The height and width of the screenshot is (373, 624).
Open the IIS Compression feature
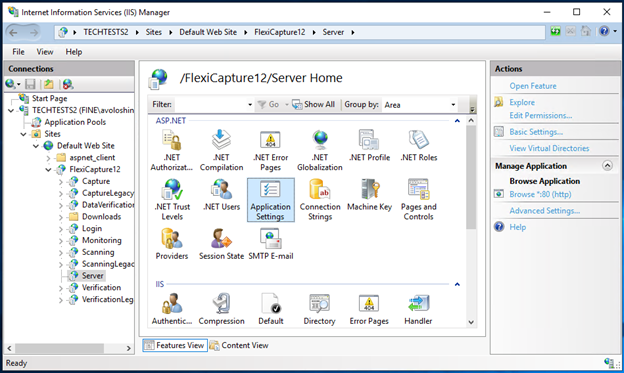(x=221, y=309)
